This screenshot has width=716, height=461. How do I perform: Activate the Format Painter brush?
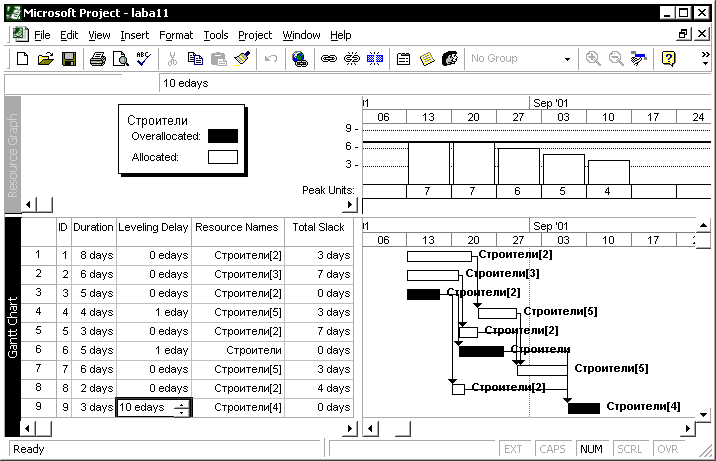[x=242, y=59]
